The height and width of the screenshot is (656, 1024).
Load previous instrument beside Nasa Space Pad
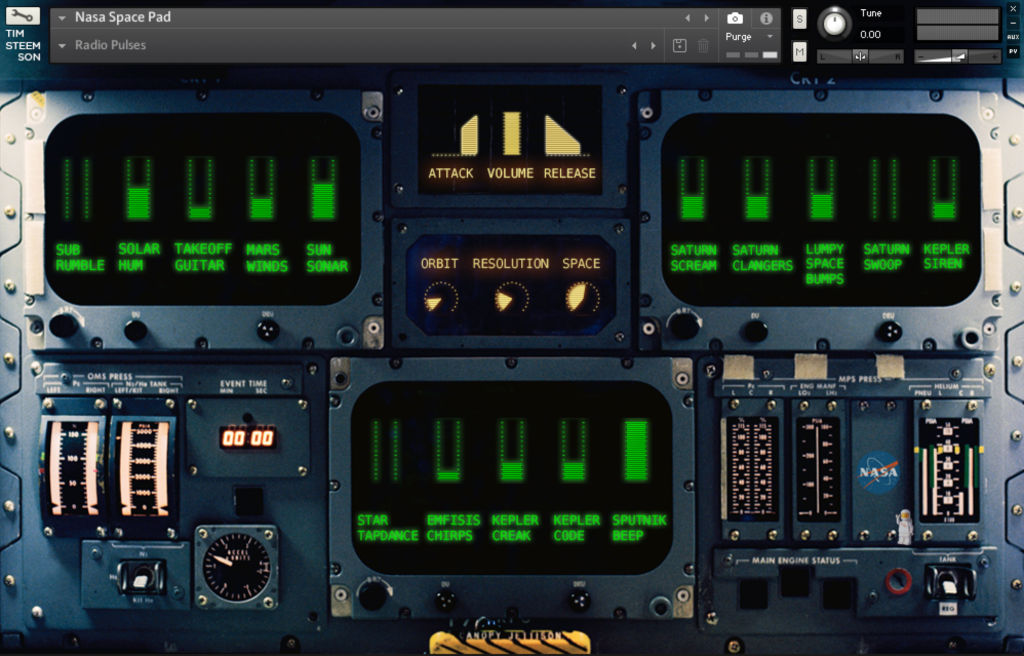(x=687, y=18)
